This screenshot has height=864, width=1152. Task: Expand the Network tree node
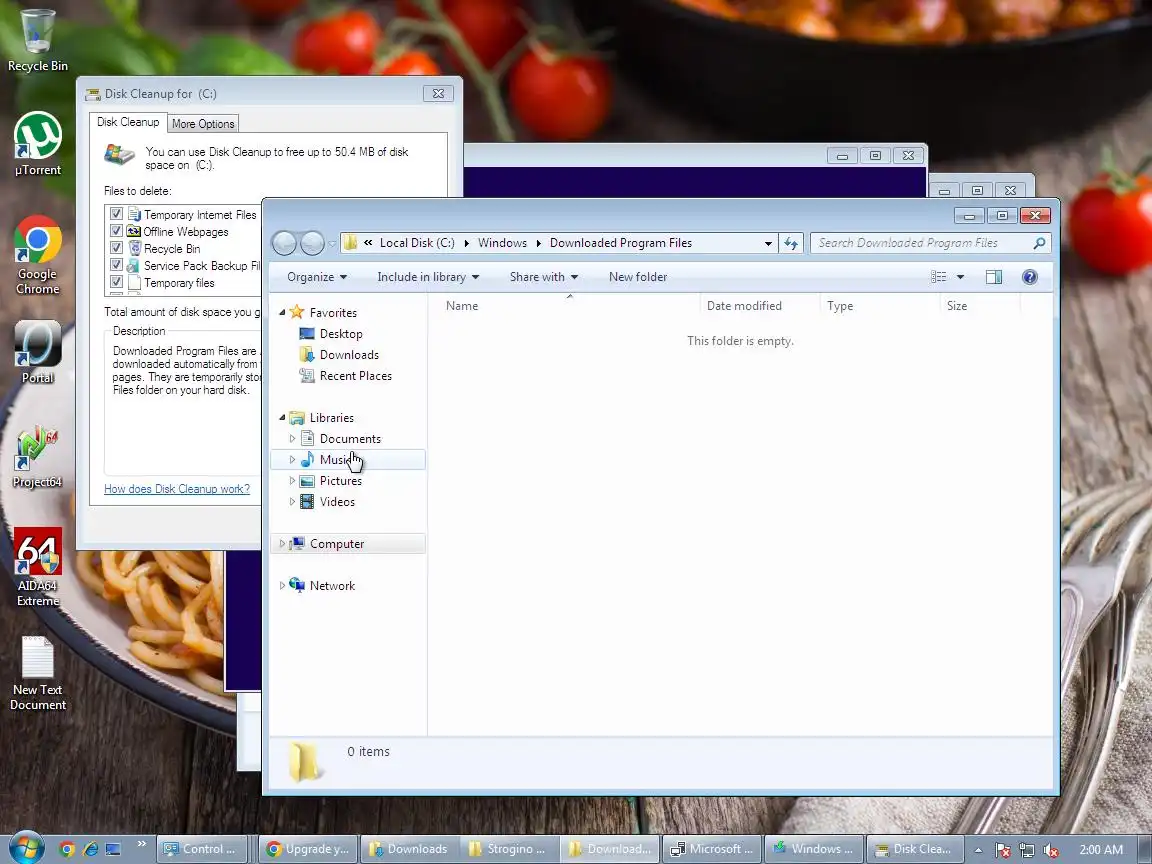coord(282,586)
